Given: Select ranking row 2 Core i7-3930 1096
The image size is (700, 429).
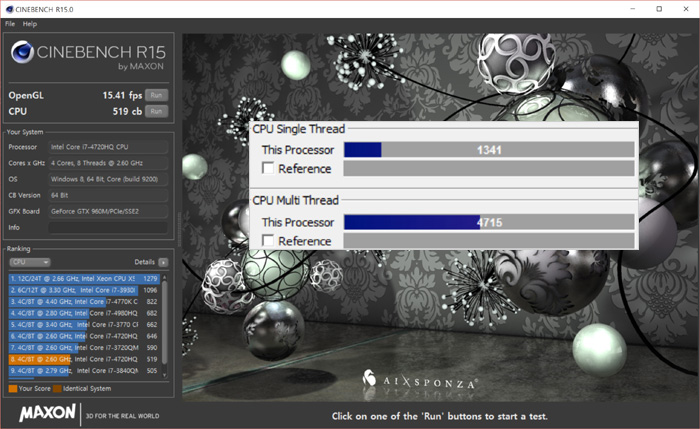Looking at the screenshot, I should [84, 290].
